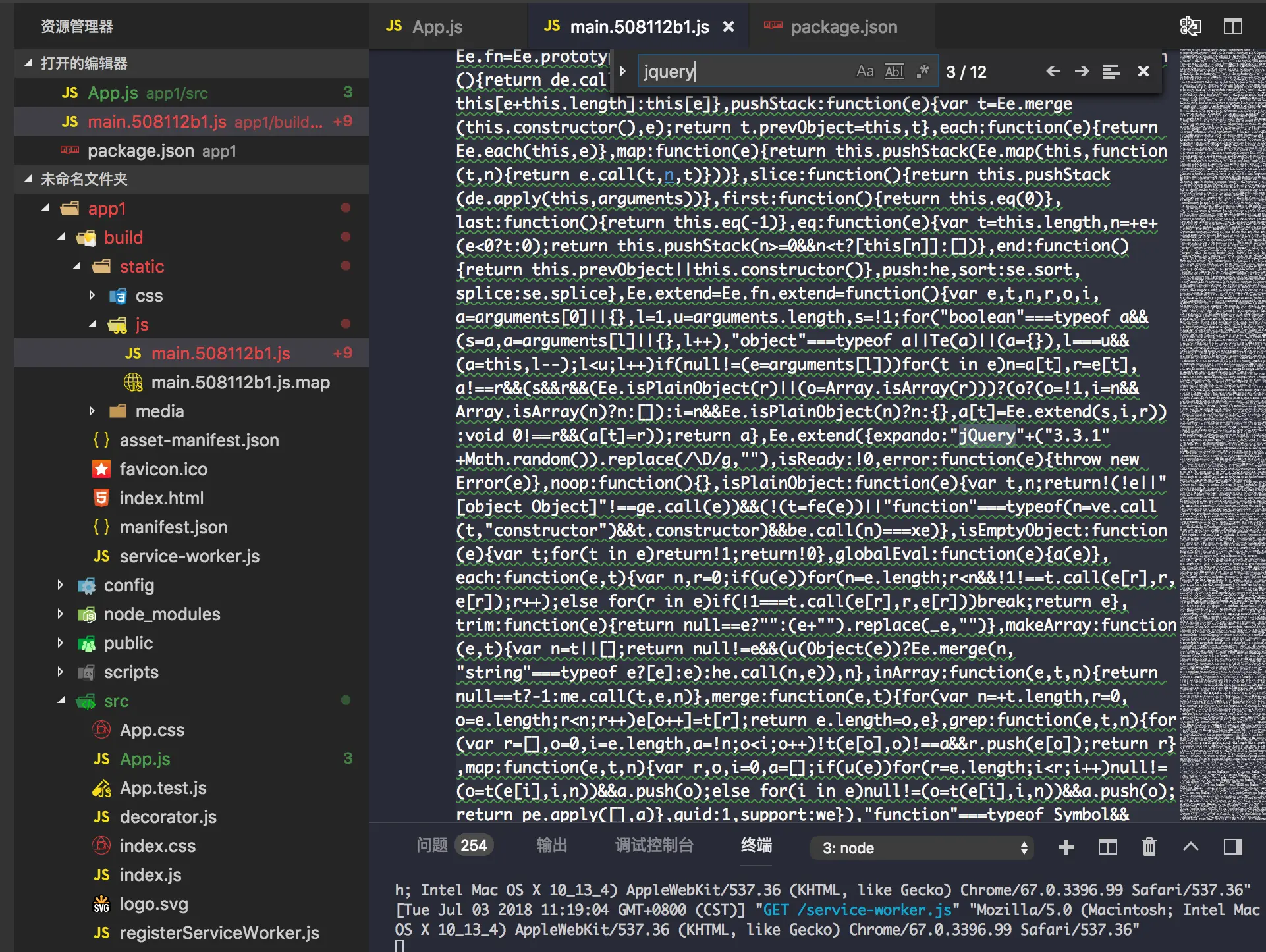Switch to package.json editor tab

coord(843,27)
